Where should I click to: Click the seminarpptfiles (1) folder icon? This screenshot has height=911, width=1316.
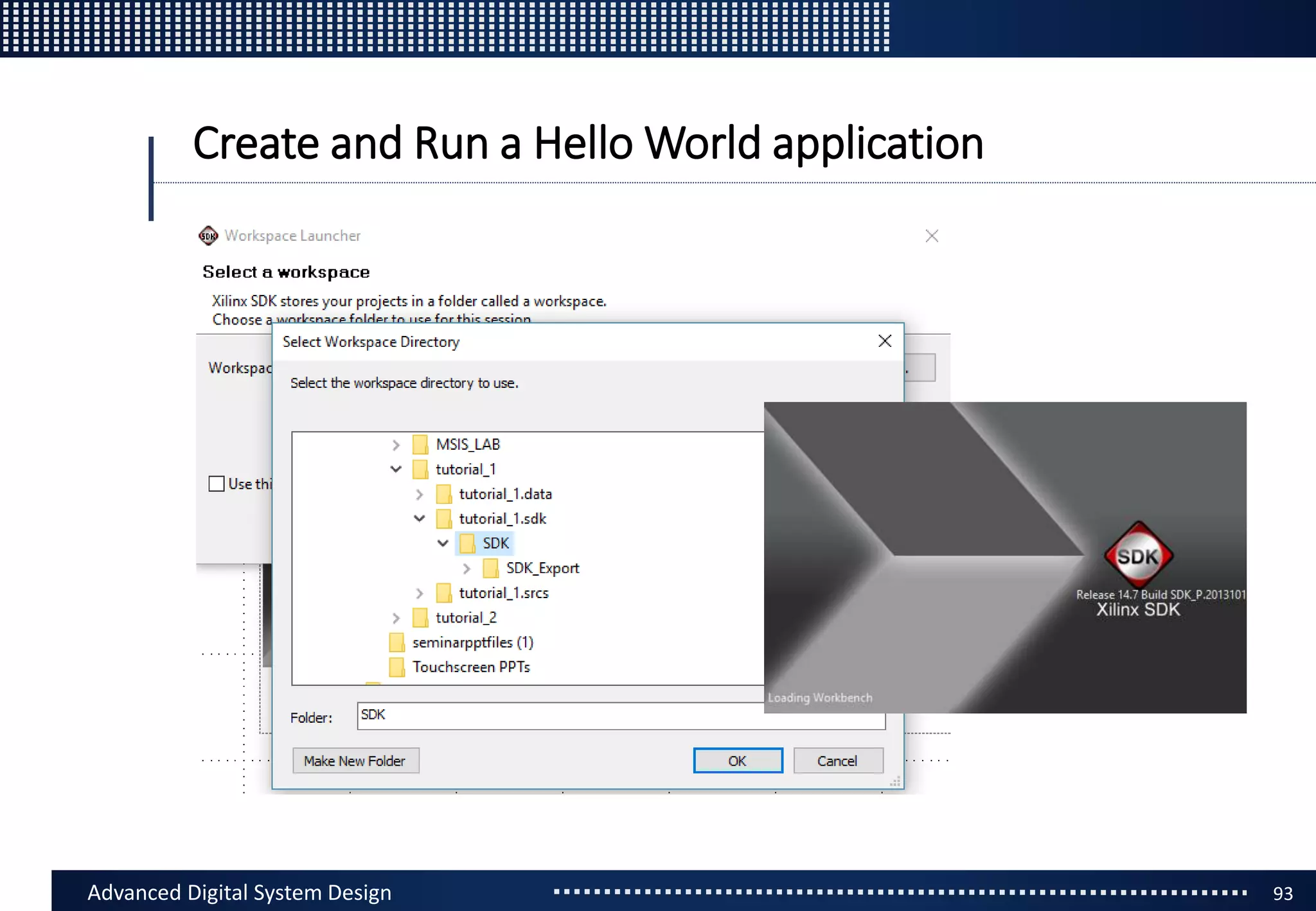tap(397, 642)
